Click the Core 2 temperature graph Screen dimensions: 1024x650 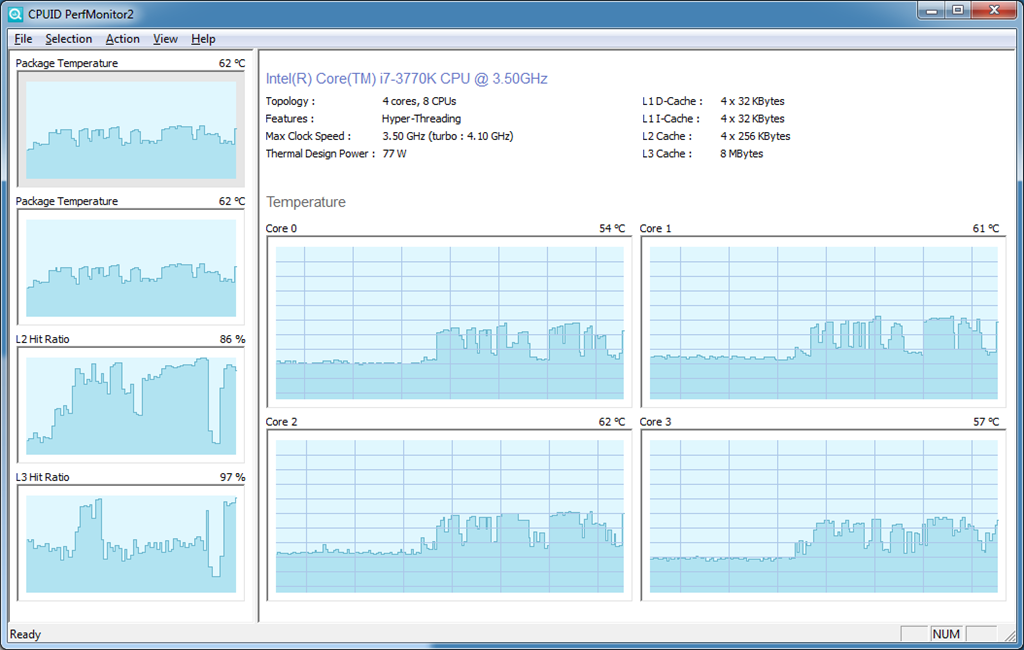(449, 515)
